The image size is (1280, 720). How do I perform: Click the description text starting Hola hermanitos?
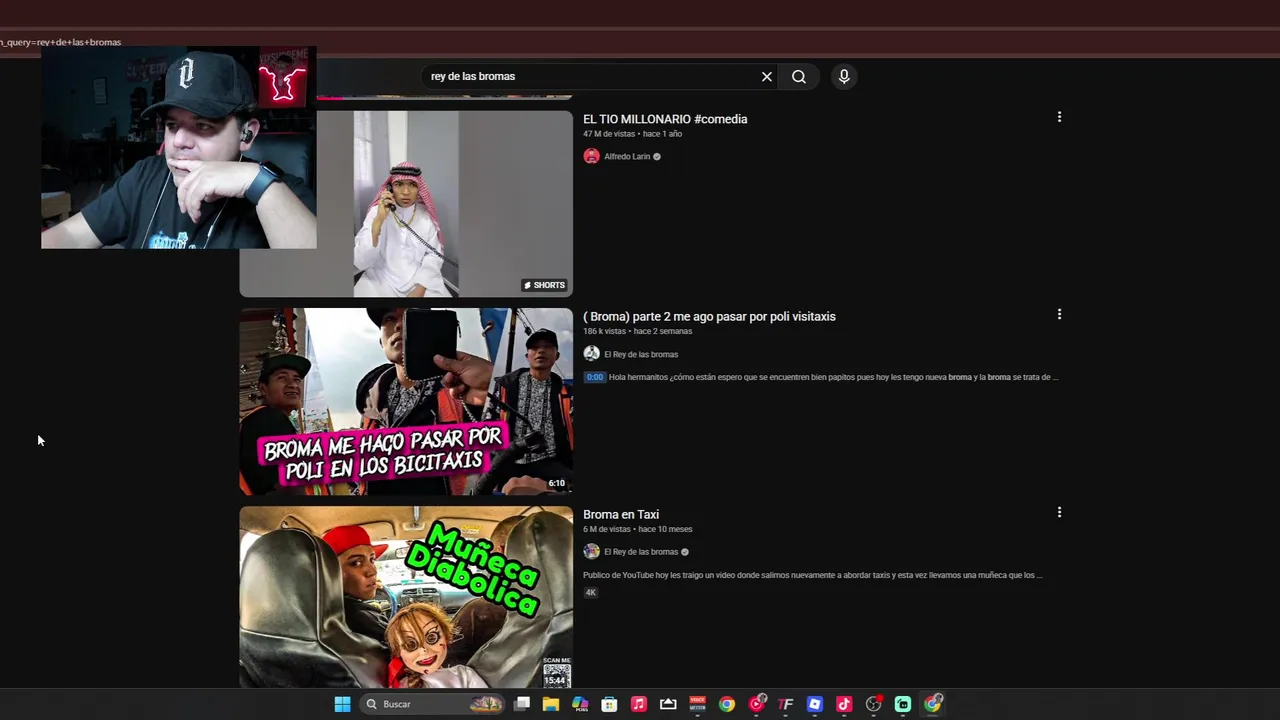tap(832, 377)
